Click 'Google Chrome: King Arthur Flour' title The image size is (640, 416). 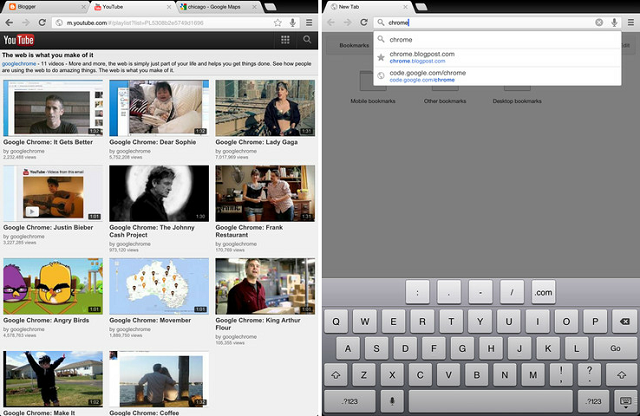point(258,324)
